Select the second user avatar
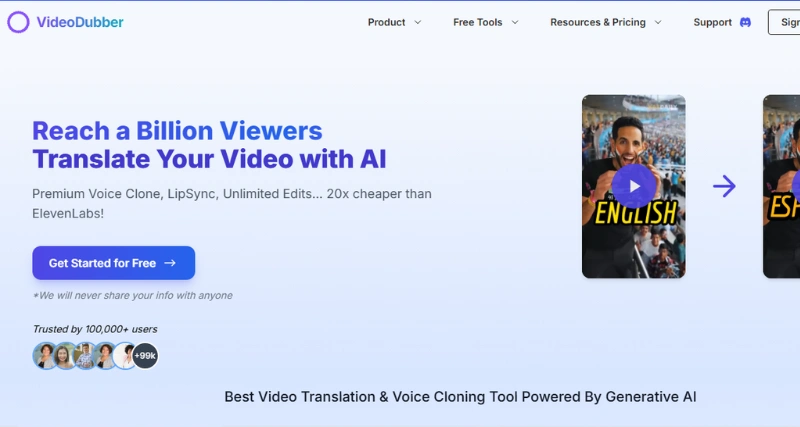 [65, 356]
